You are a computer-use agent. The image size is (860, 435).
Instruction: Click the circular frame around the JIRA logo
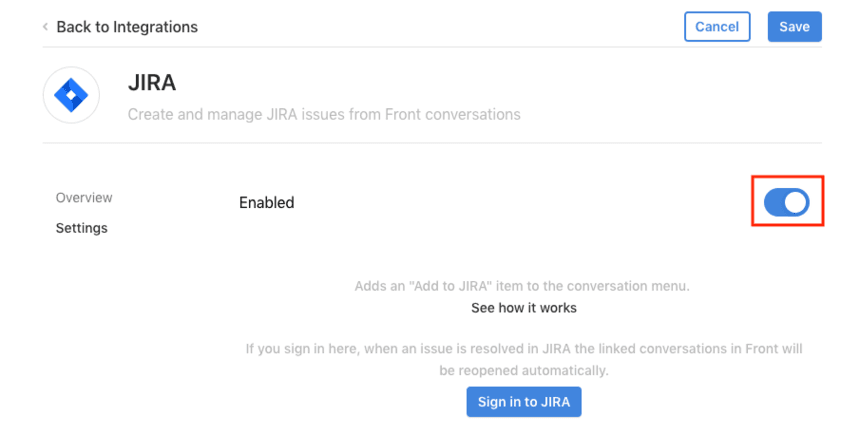click(x=71, y=95)
